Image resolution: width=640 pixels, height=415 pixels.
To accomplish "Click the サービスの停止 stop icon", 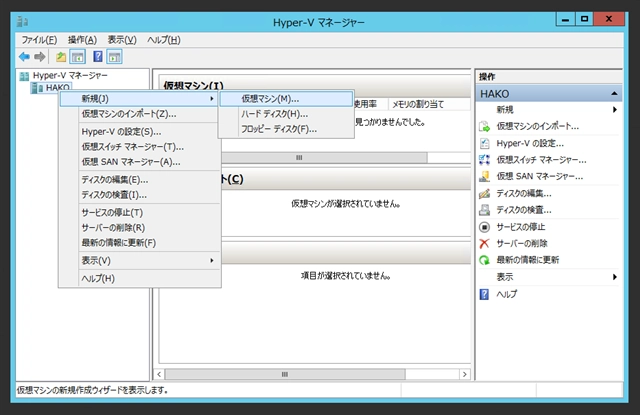I will [484, 227].
